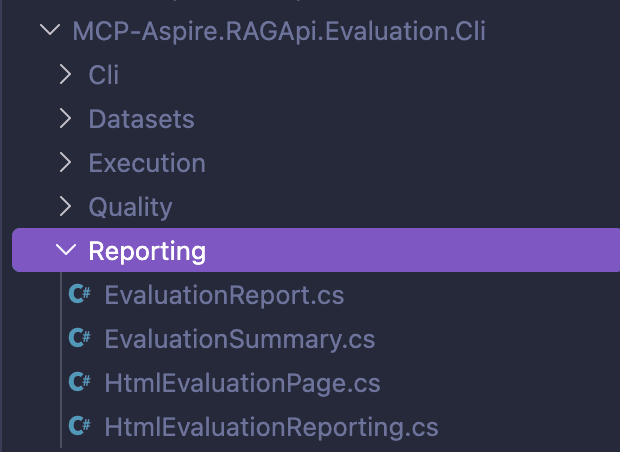
Task: Select the Cli folder label
Action: [104, 74]
